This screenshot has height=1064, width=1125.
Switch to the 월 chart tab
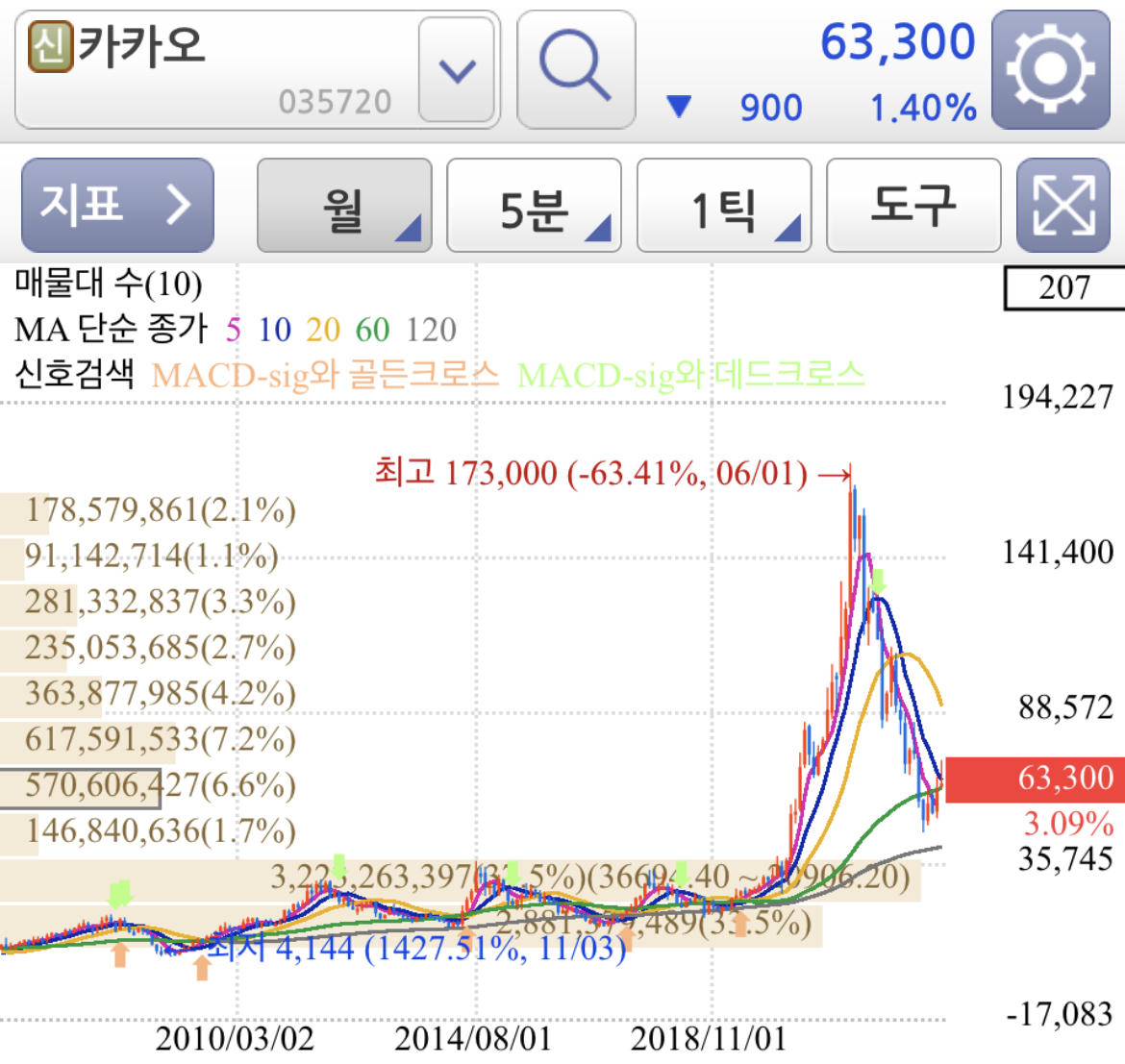pyautogui.click(x=344, y=205)
